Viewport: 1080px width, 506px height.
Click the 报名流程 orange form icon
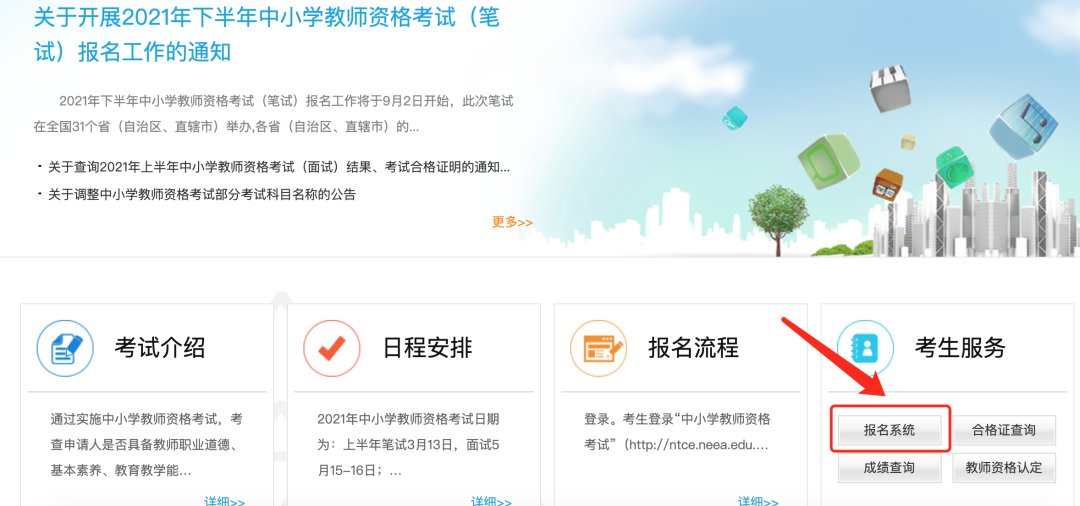tap(599, 348)
